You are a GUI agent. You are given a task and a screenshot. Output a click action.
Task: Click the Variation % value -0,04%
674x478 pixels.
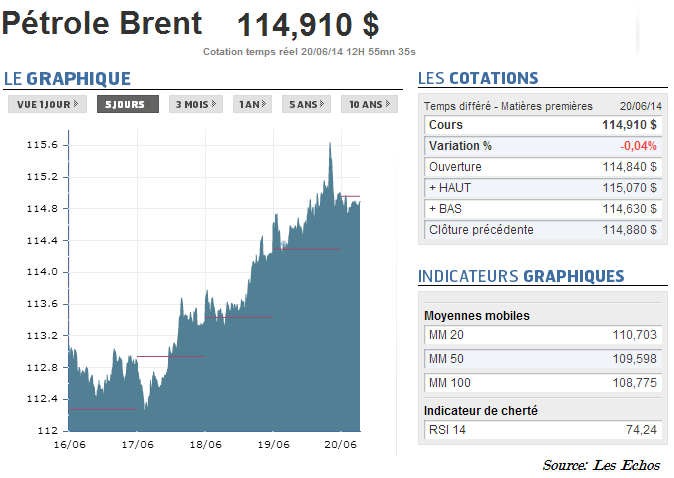638,146
